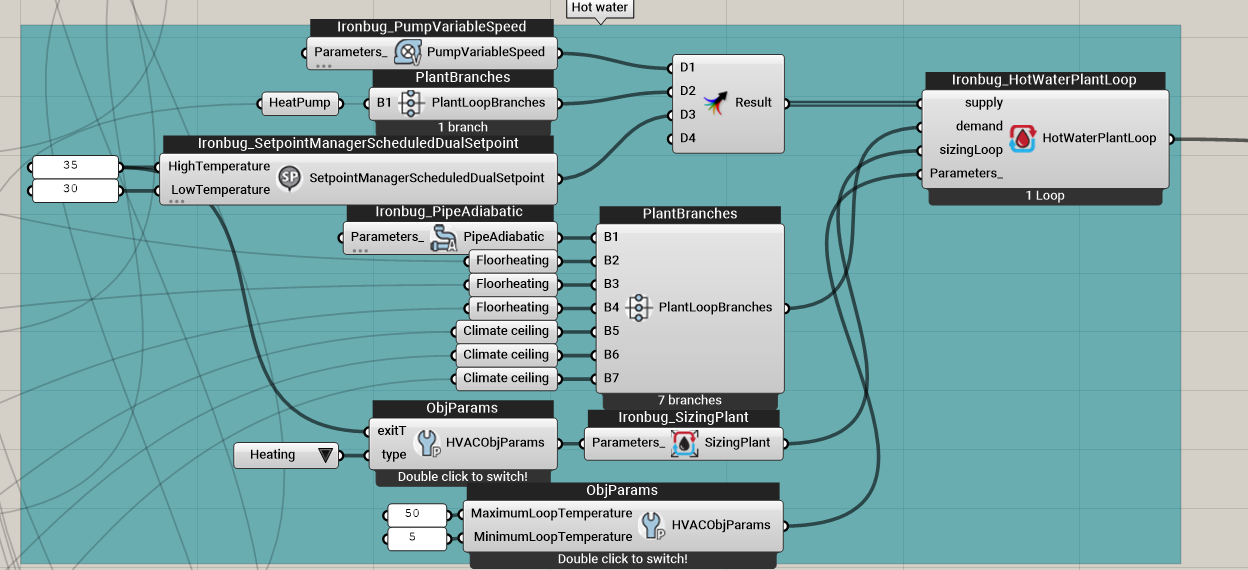Click the supply input on HotWaterPlantLoop
1248x570 pixels.
coord(984,103)
